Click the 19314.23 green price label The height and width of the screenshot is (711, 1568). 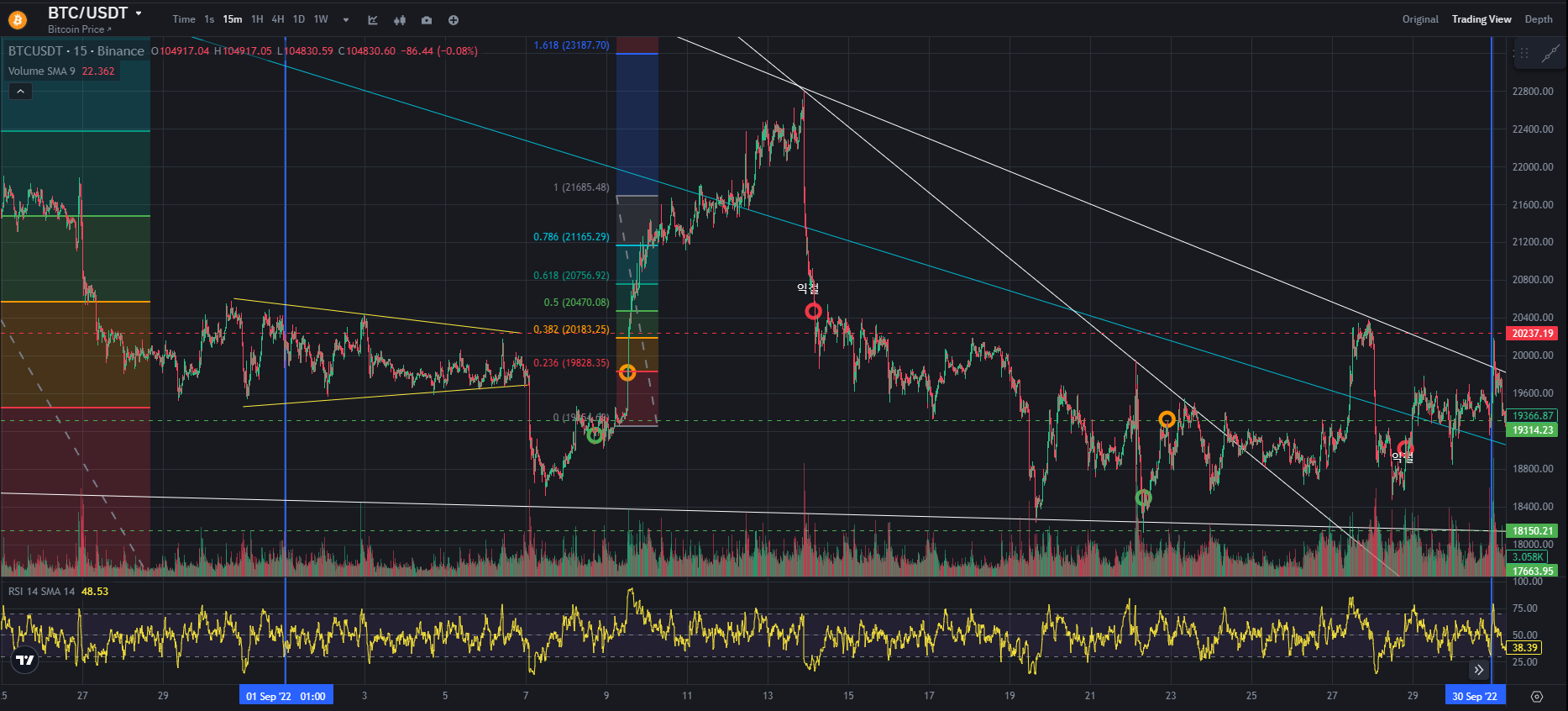[1533, 430]
